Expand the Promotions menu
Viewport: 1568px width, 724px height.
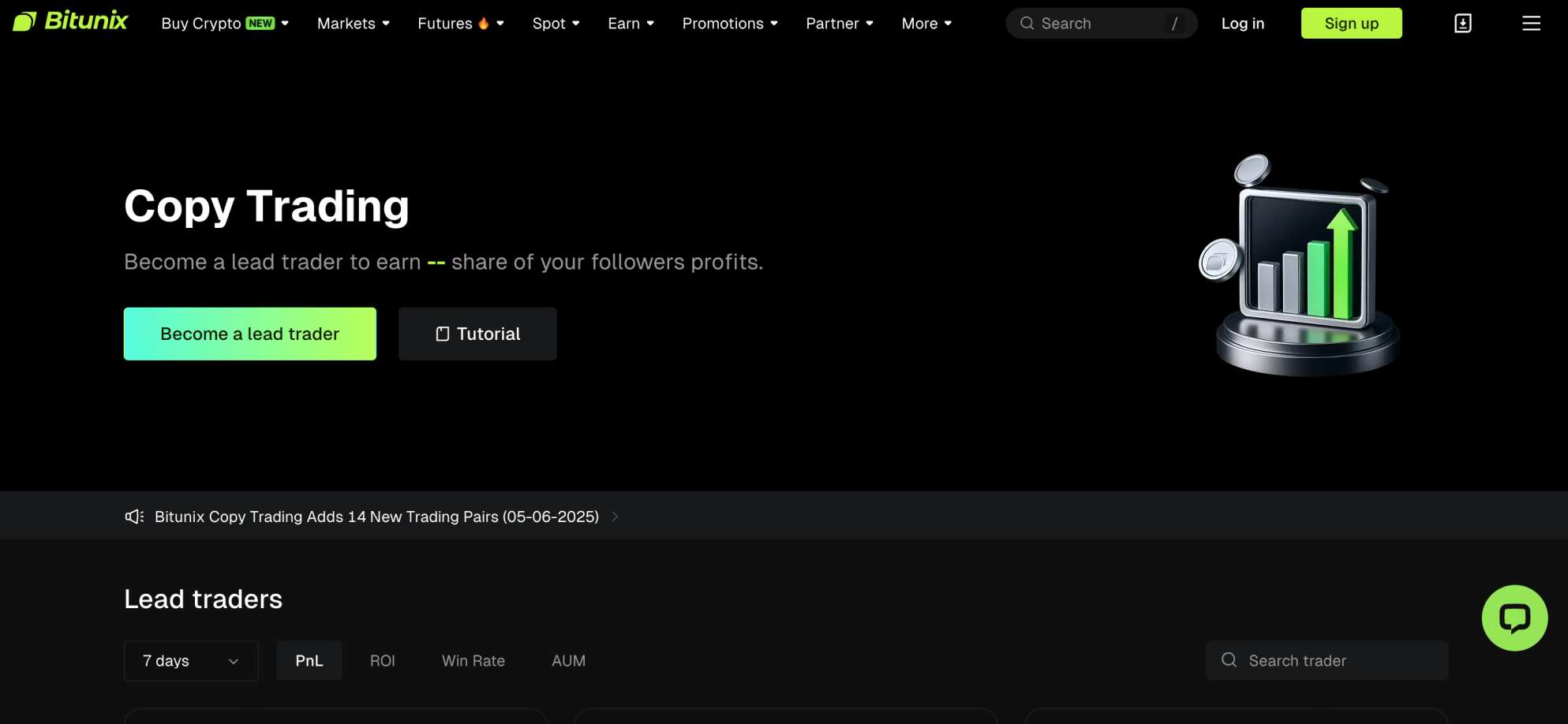point(730,24)
